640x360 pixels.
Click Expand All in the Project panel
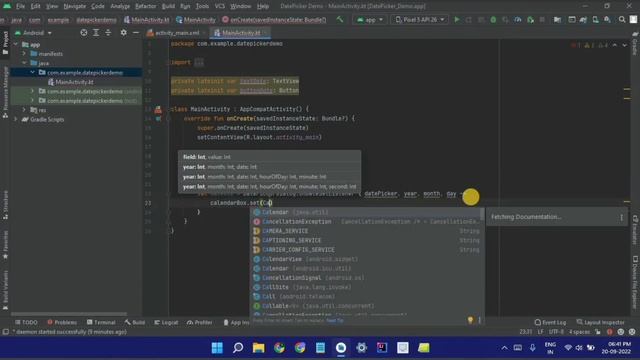click(96, 33)
